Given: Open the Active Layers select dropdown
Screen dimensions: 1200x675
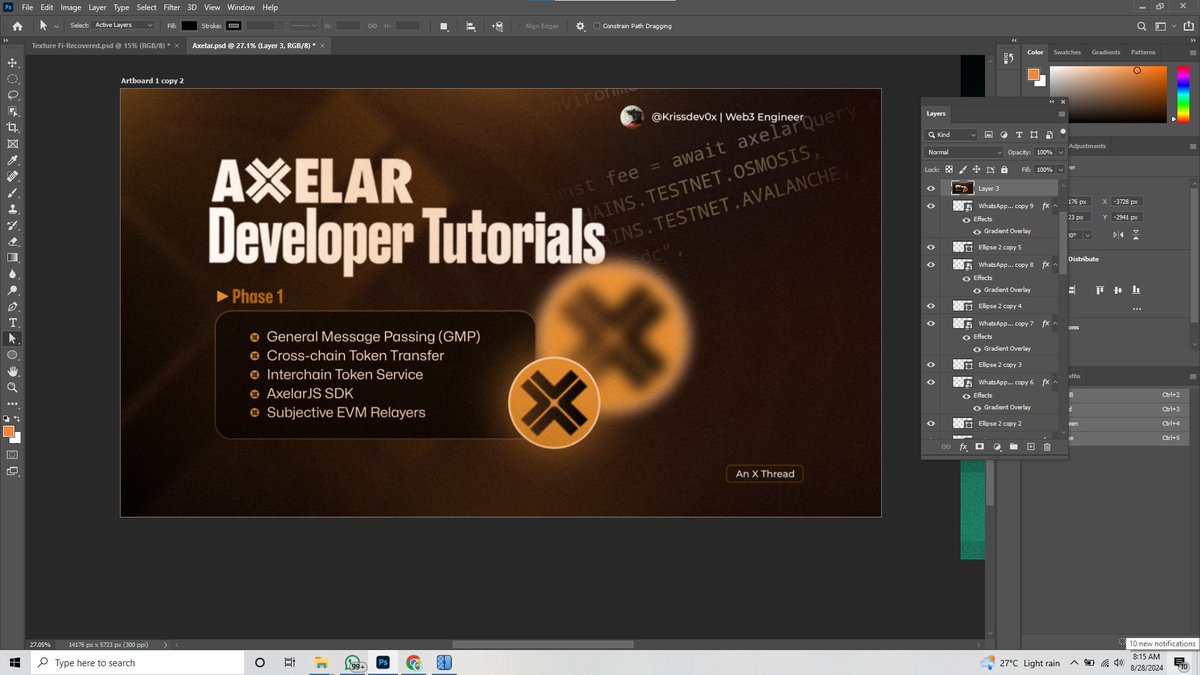Looking at the screenshot, I should 124,25.
